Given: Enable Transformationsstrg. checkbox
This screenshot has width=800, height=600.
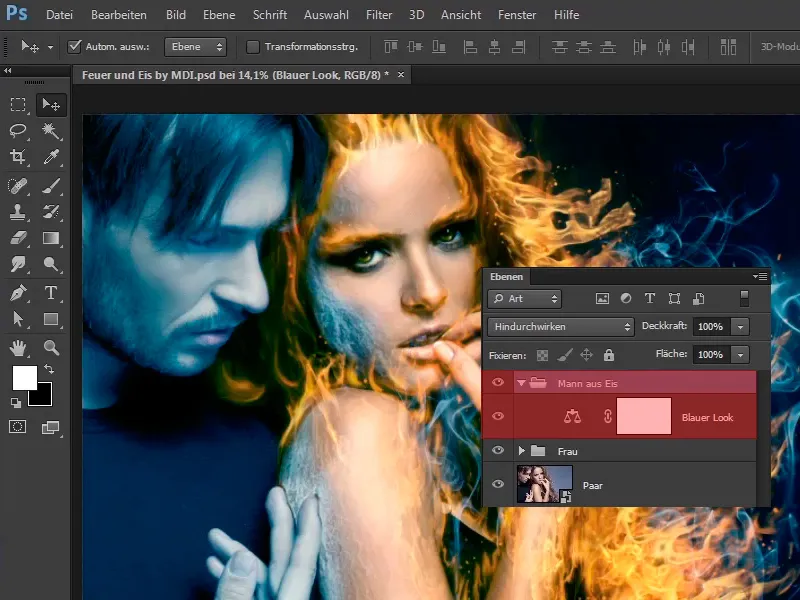Looking at the screenshot, I should (x=253, y=47).
